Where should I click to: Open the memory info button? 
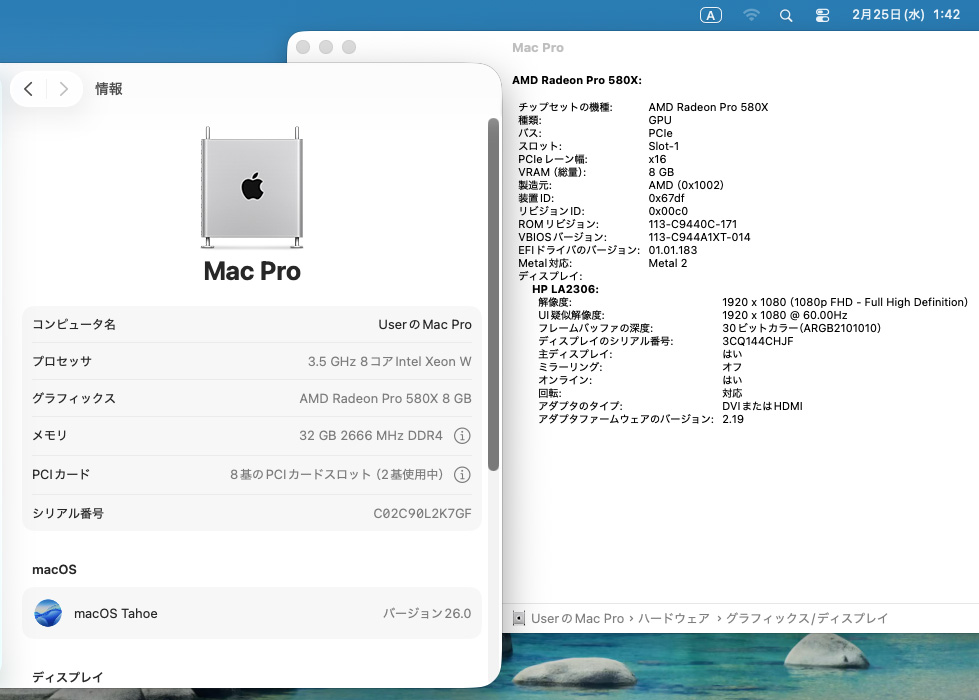tap(462, 435)
